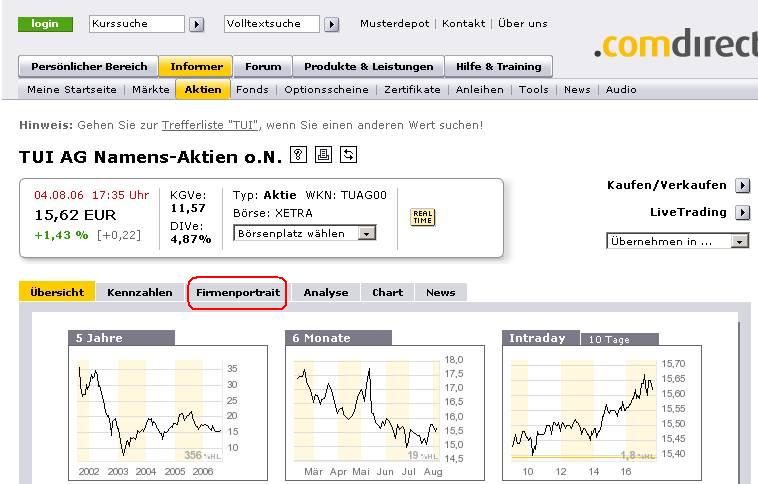Click the WKN: TUAG00 text
The width and height of the screenshot is (758, 484).
(x=346, y=195)
